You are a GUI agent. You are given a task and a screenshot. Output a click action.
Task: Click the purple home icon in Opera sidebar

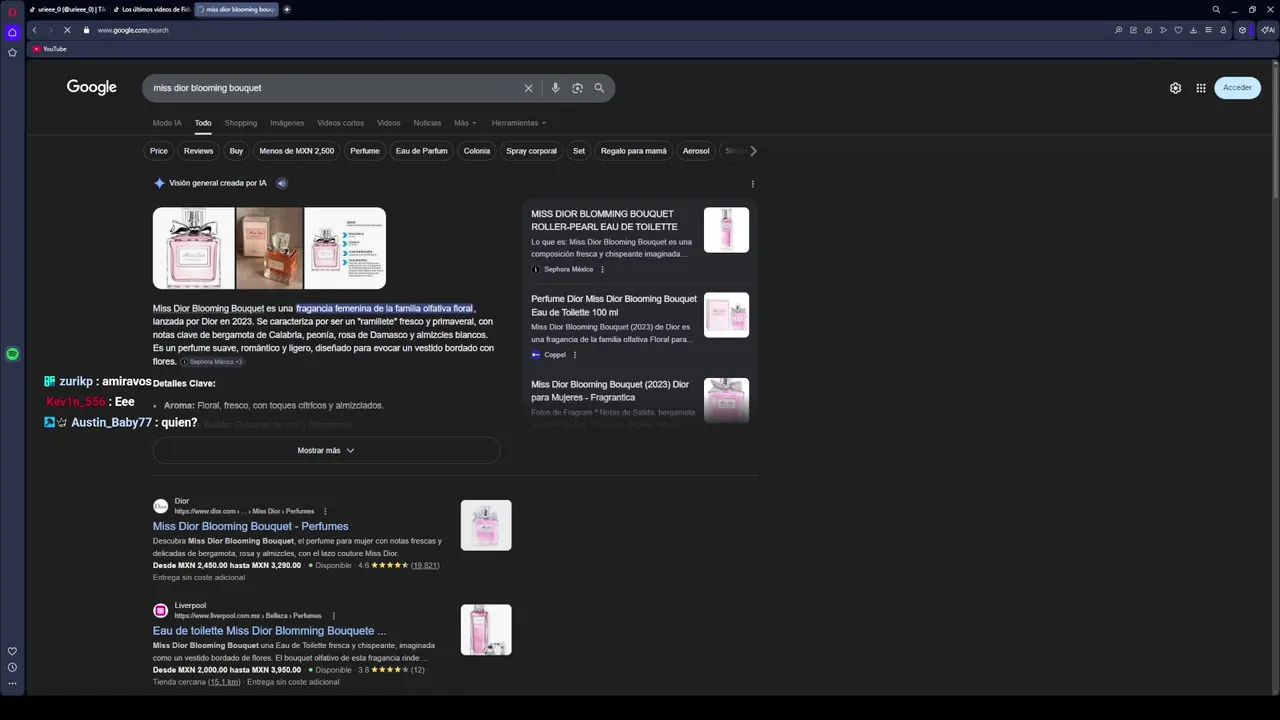coord(12,32)
